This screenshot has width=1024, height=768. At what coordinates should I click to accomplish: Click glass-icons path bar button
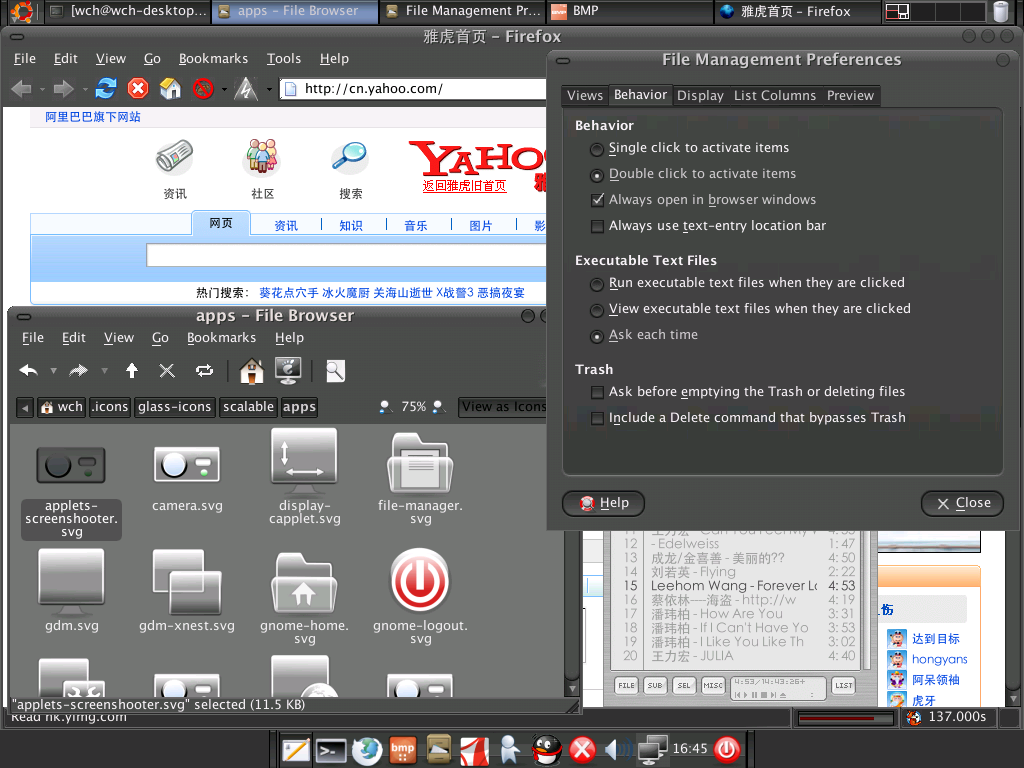[x=174, y=407]
